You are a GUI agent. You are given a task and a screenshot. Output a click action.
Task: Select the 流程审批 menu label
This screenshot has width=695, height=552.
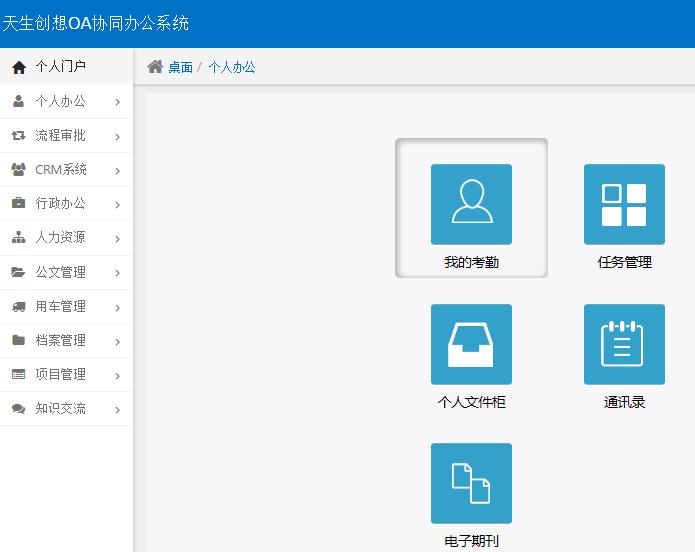point(60,135)
